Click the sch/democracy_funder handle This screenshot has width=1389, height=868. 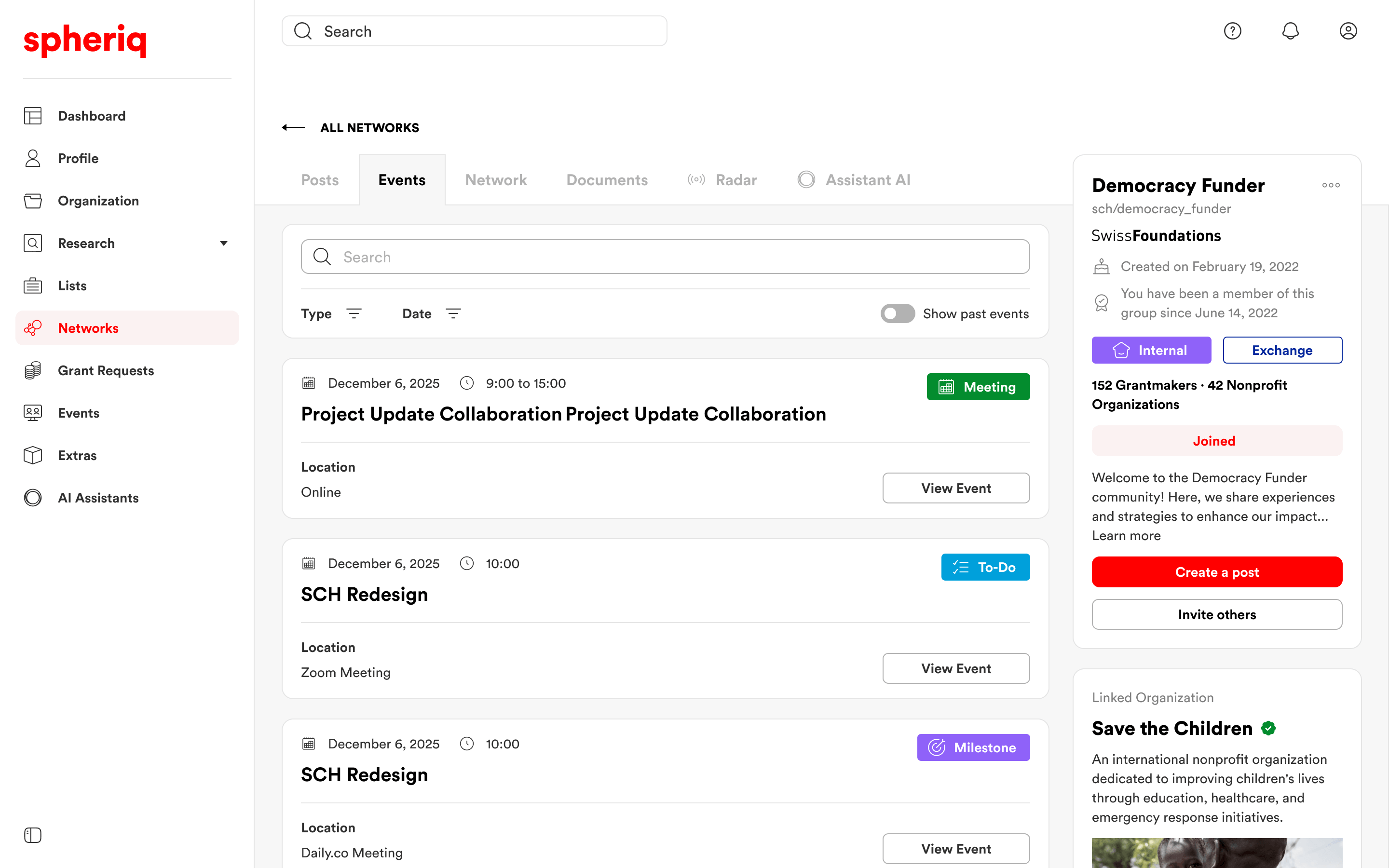[x=1161, y=209]
